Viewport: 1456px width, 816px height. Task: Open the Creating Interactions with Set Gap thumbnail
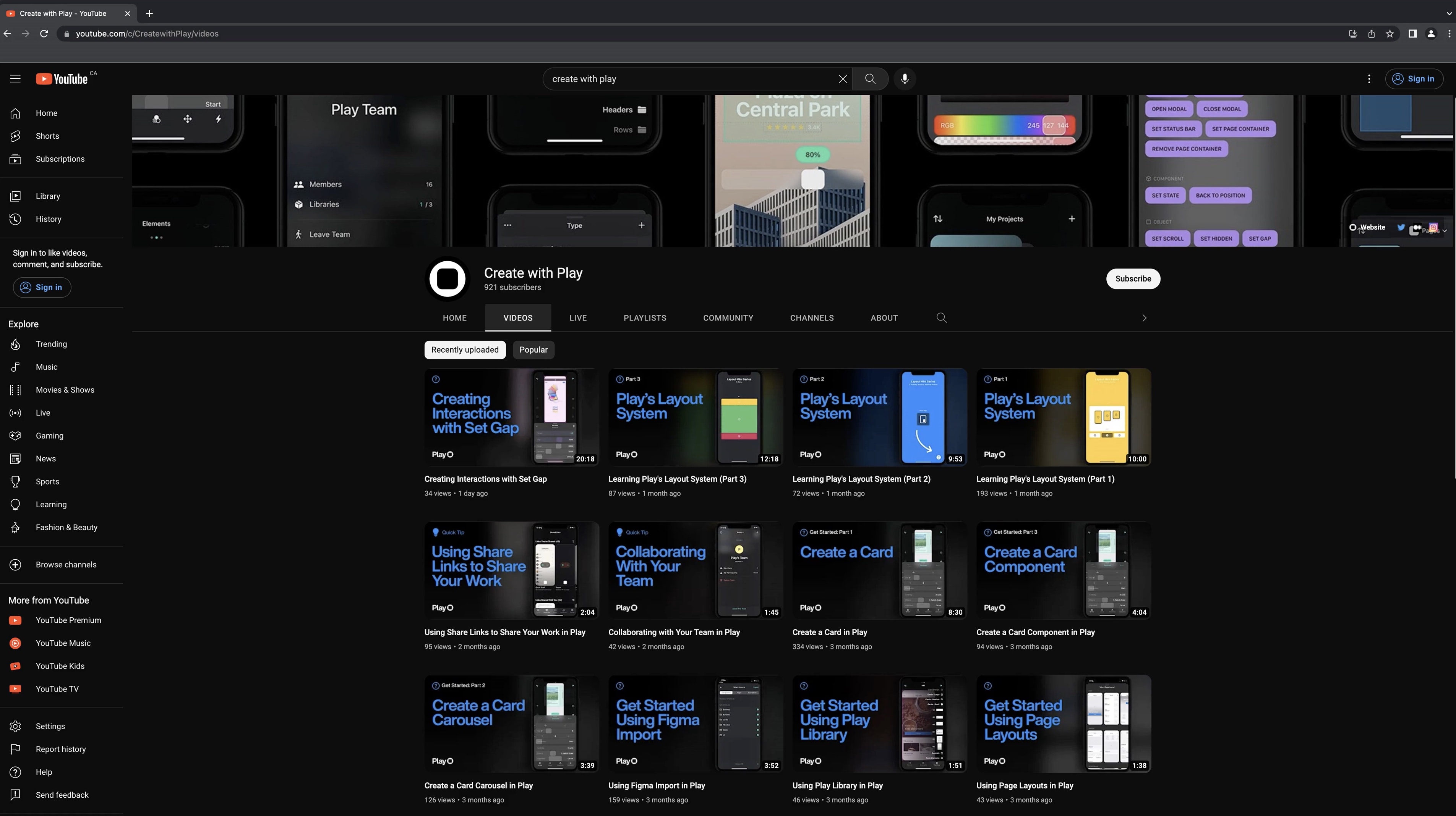tap(511, 417)
